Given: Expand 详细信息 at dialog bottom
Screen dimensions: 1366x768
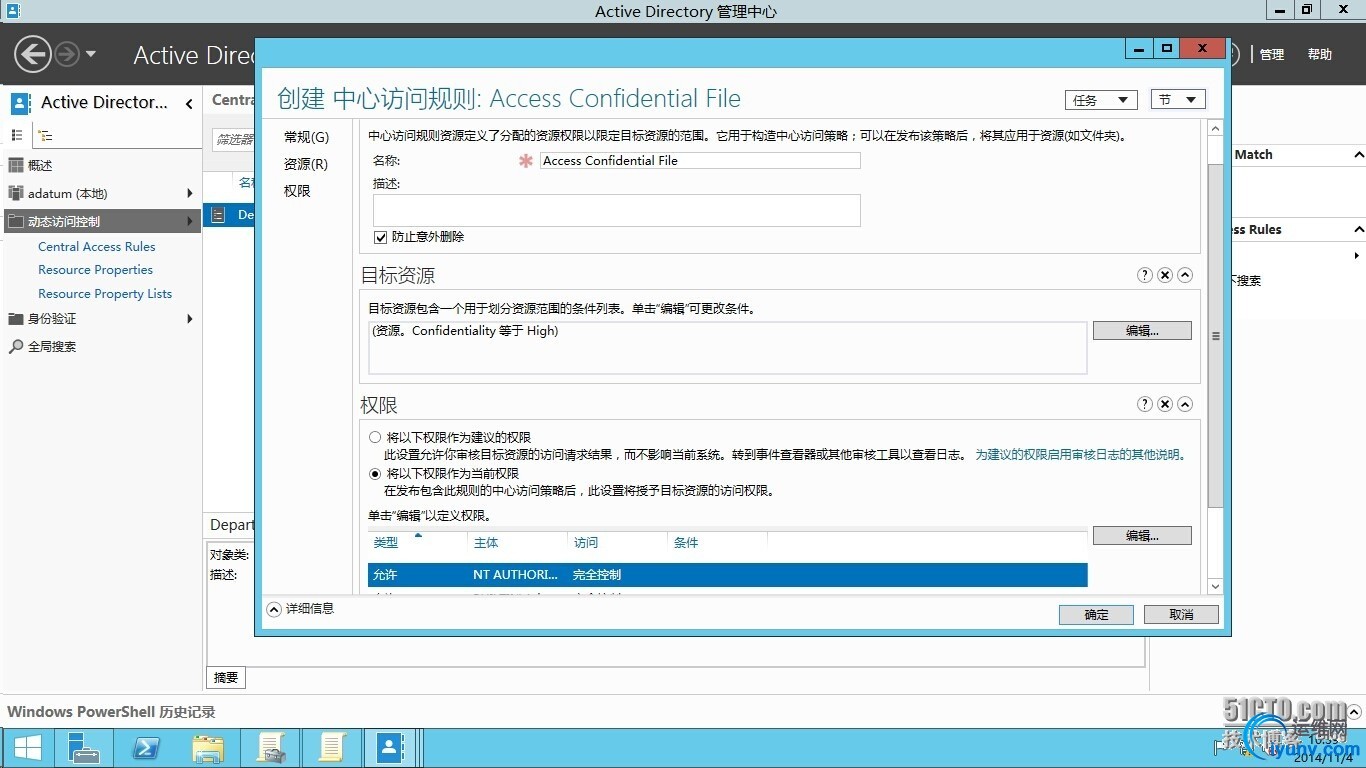Looking at the screenshot, I should tap(300, 608).
